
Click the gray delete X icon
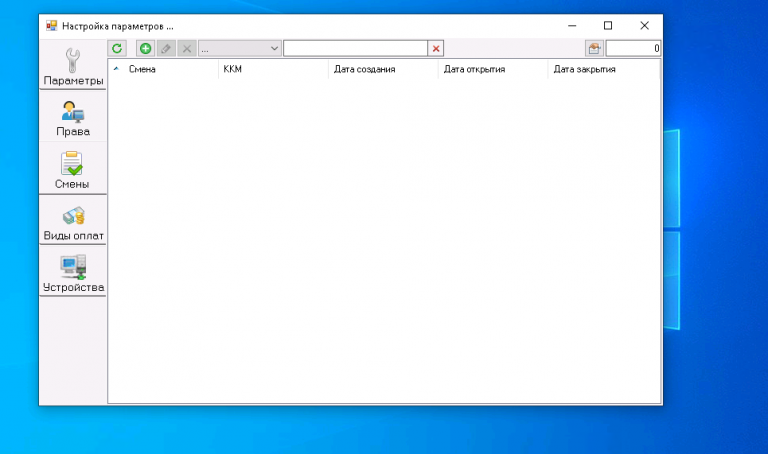click(187, 48)
